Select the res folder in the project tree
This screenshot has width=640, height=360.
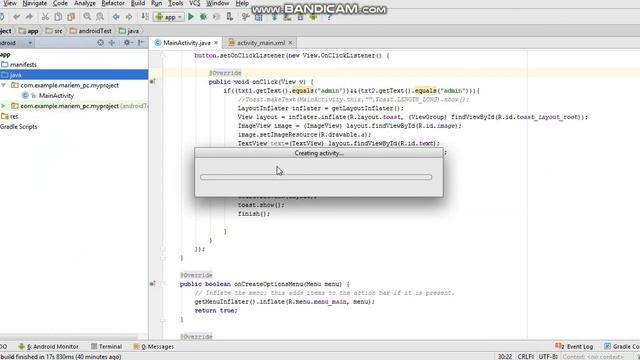(x=10, y=116)
